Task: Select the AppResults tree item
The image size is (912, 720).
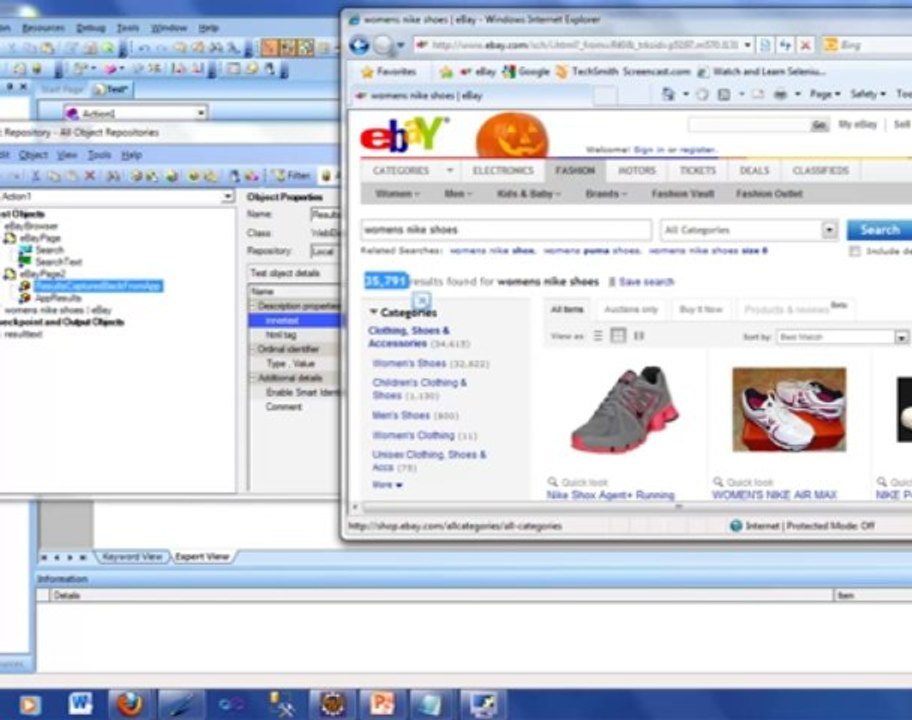Action: (58, 298)
